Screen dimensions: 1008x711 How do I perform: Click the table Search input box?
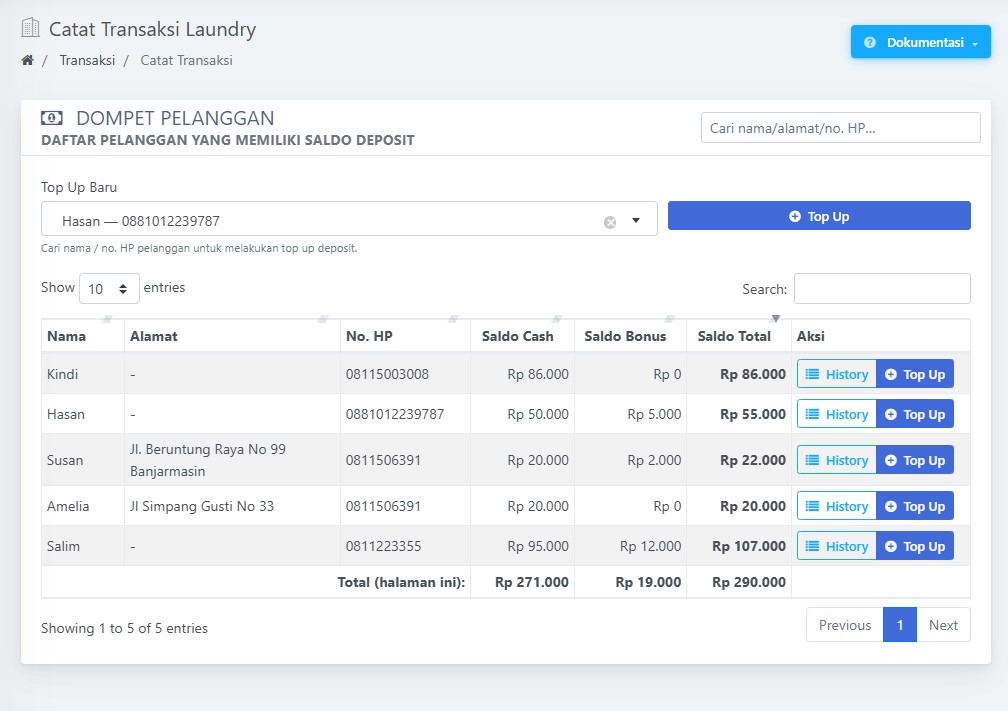tap(881, 288)
